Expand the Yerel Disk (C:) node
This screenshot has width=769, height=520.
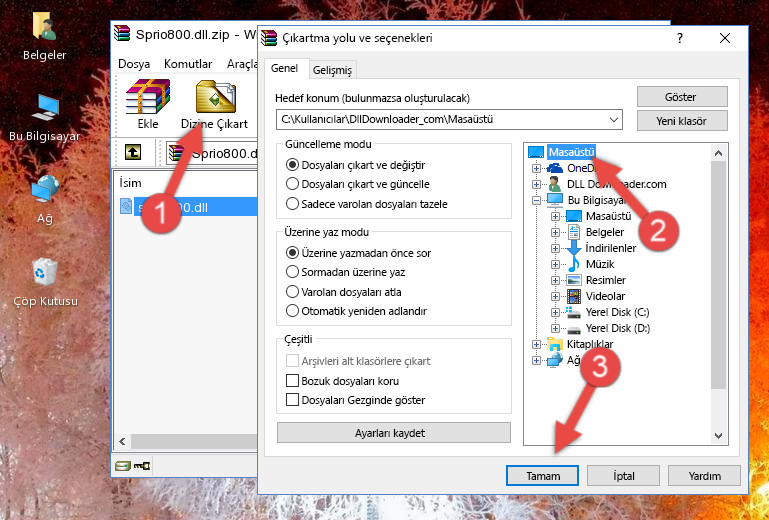[555, 312]
